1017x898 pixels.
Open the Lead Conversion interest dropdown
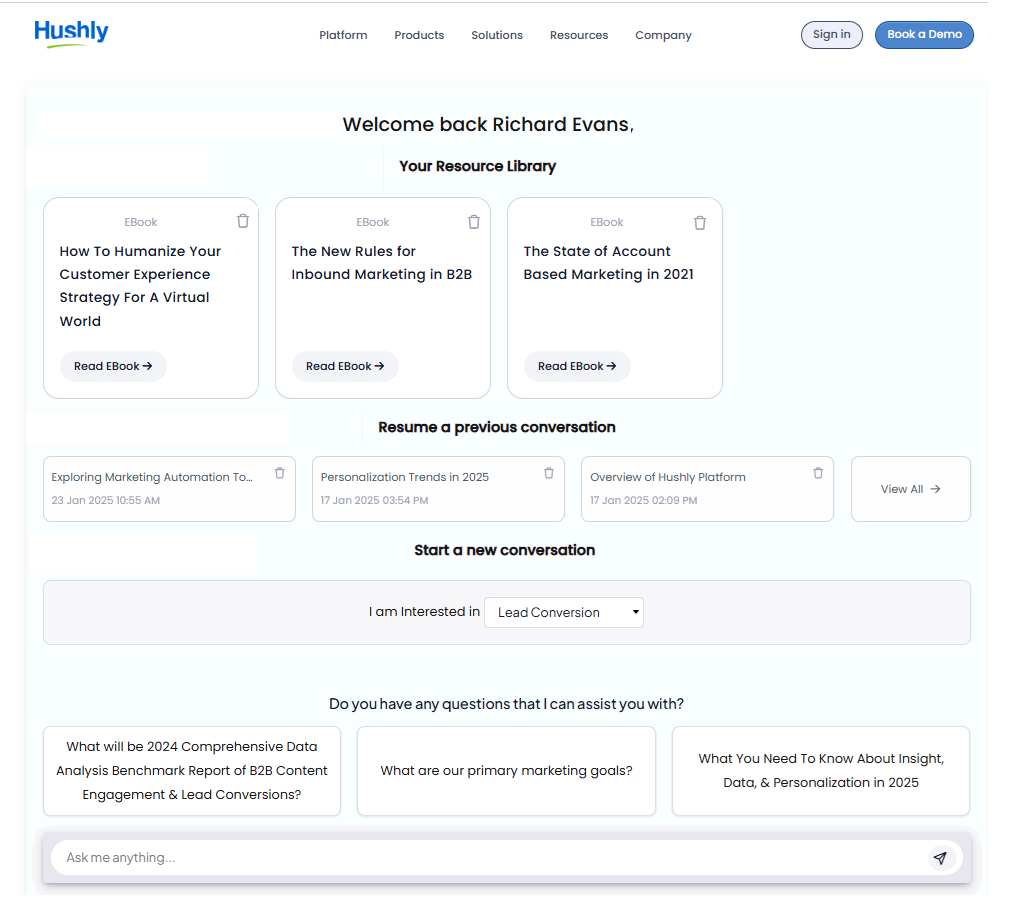tap(564, 612)
